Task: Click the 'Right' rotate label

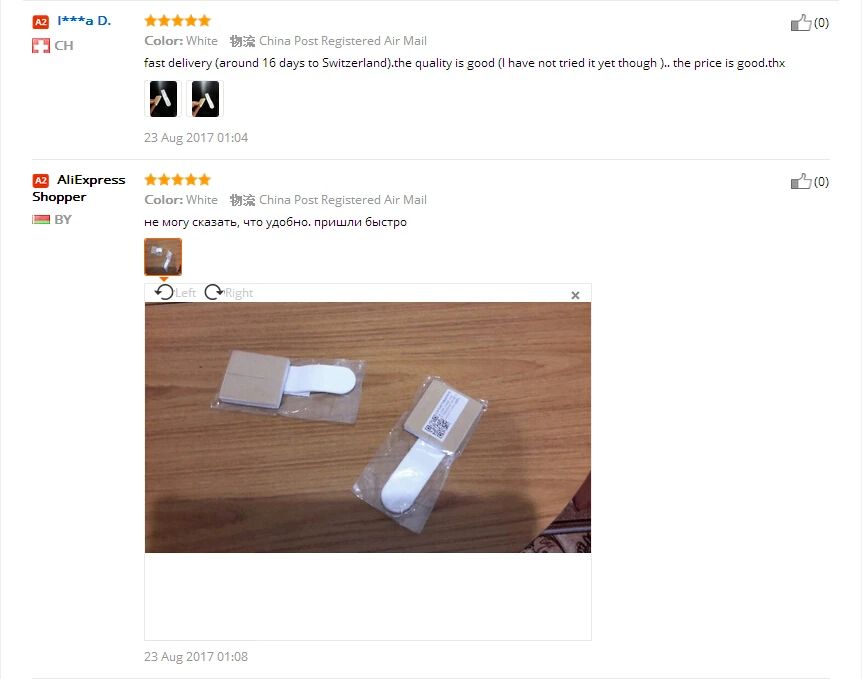Action: coord(239,293)
